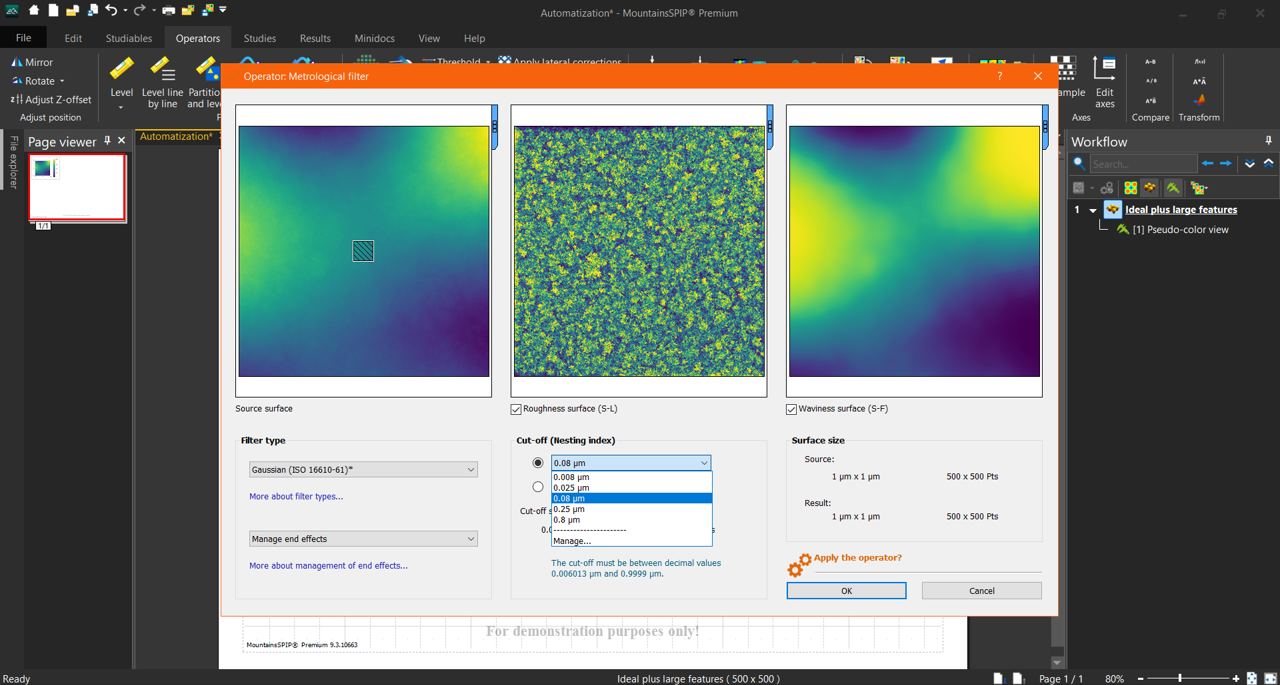Switch to the Studies tab
1280x685 pixels.
260,38
